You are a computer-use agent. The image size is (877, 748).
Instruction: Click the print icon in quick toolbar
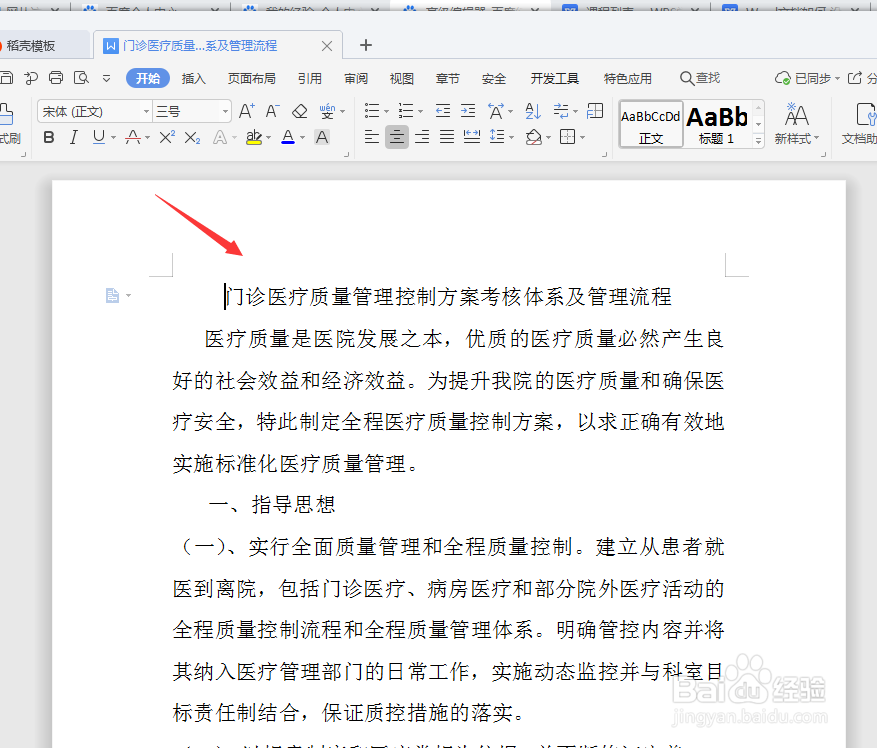[x=56, y=78]
